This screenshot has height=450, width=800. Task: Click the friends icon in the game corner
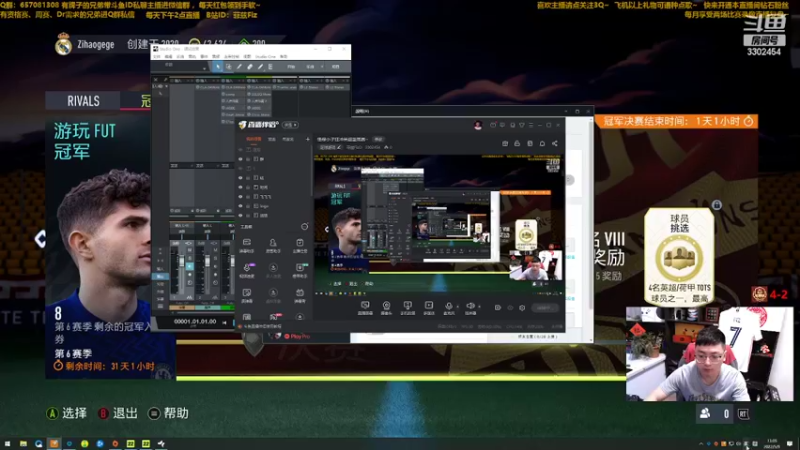[705, 413]
